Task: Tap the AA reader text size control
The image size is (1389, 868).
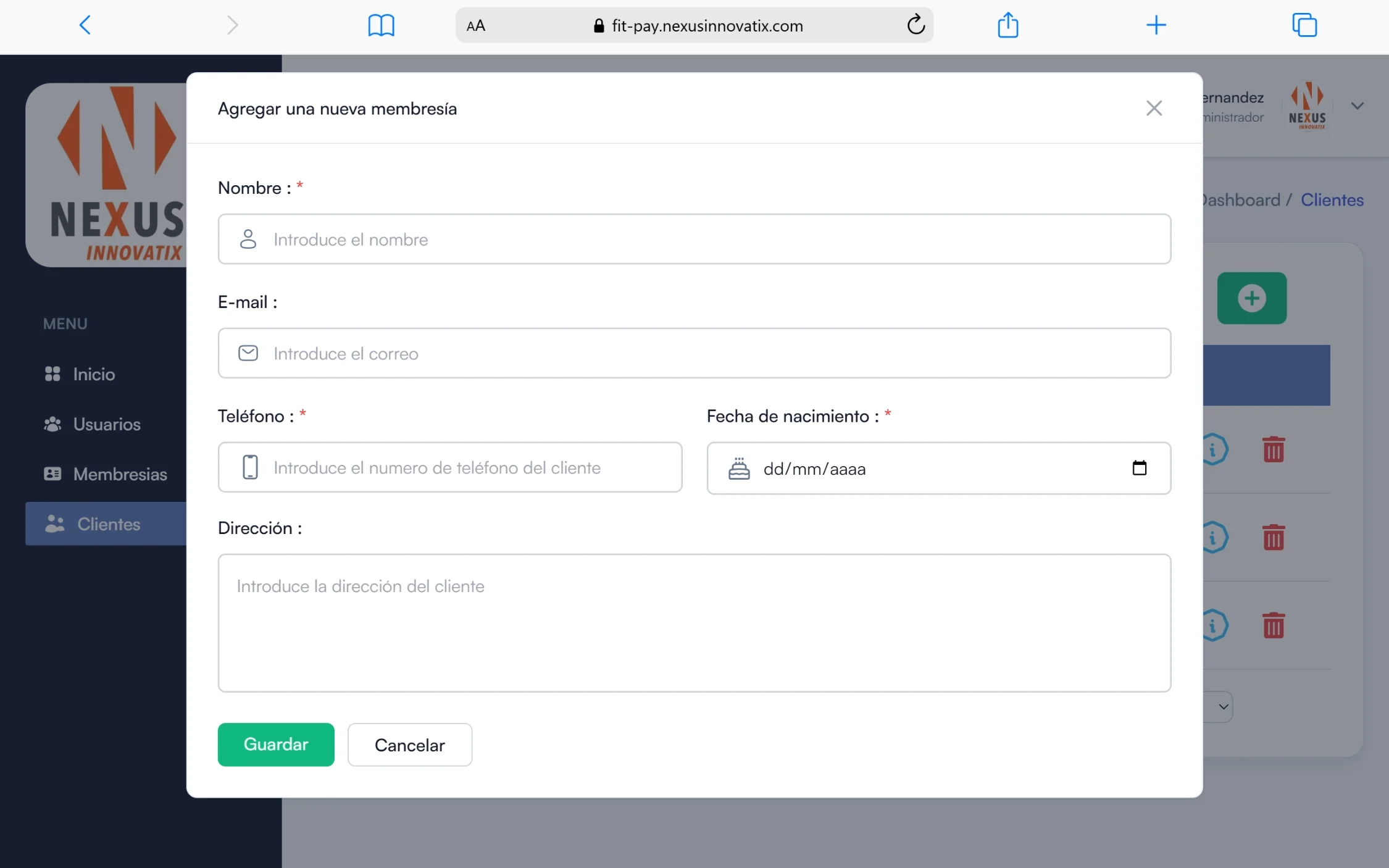Action: (475, 25)
